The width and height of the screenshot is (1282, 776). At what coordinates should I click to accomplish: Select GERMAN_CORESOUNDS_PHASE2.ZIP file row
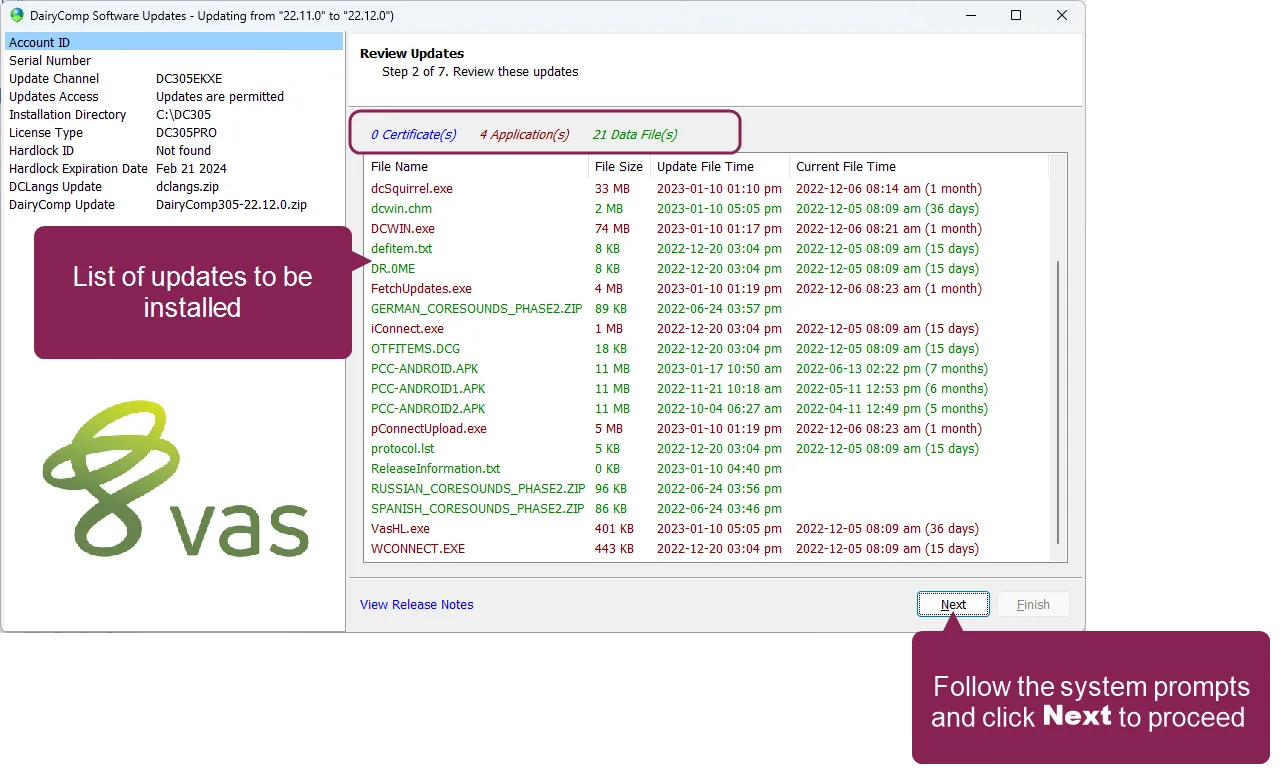pos(706,308)
